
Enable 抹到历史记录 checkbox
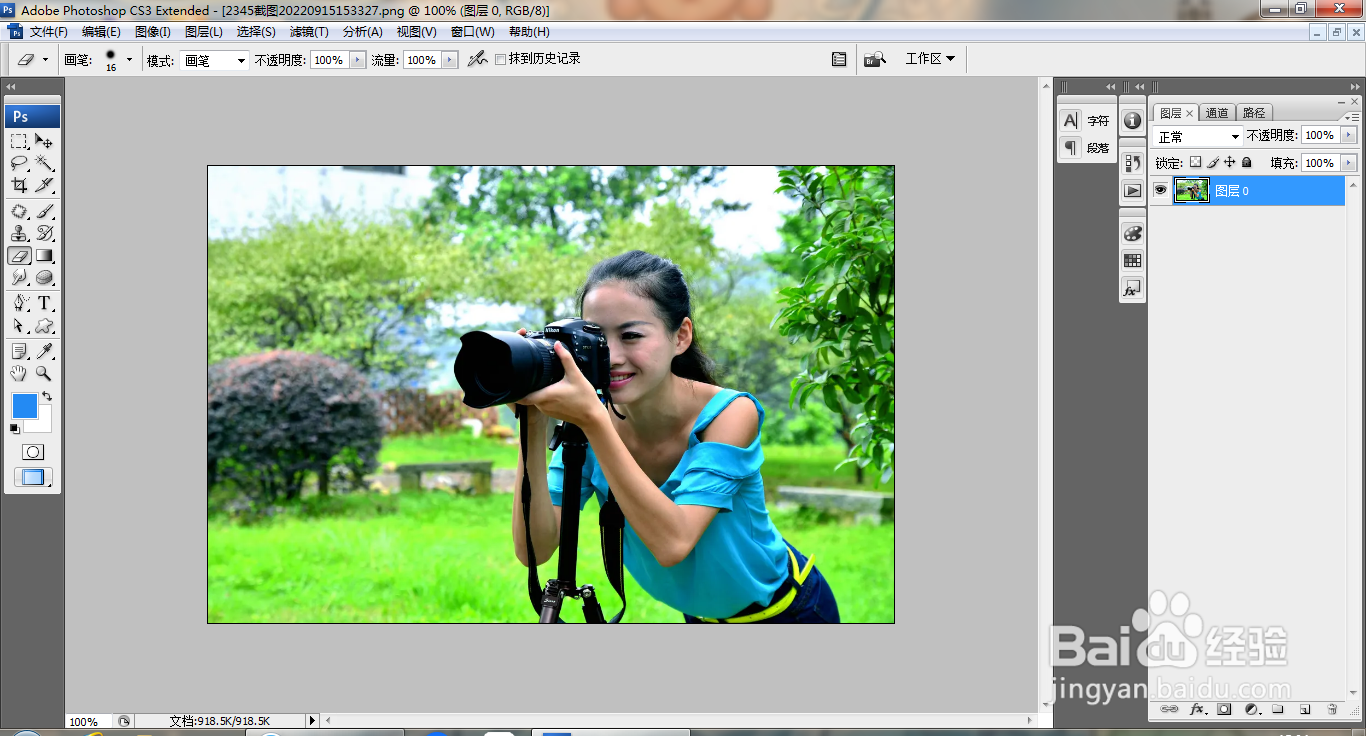501,60
